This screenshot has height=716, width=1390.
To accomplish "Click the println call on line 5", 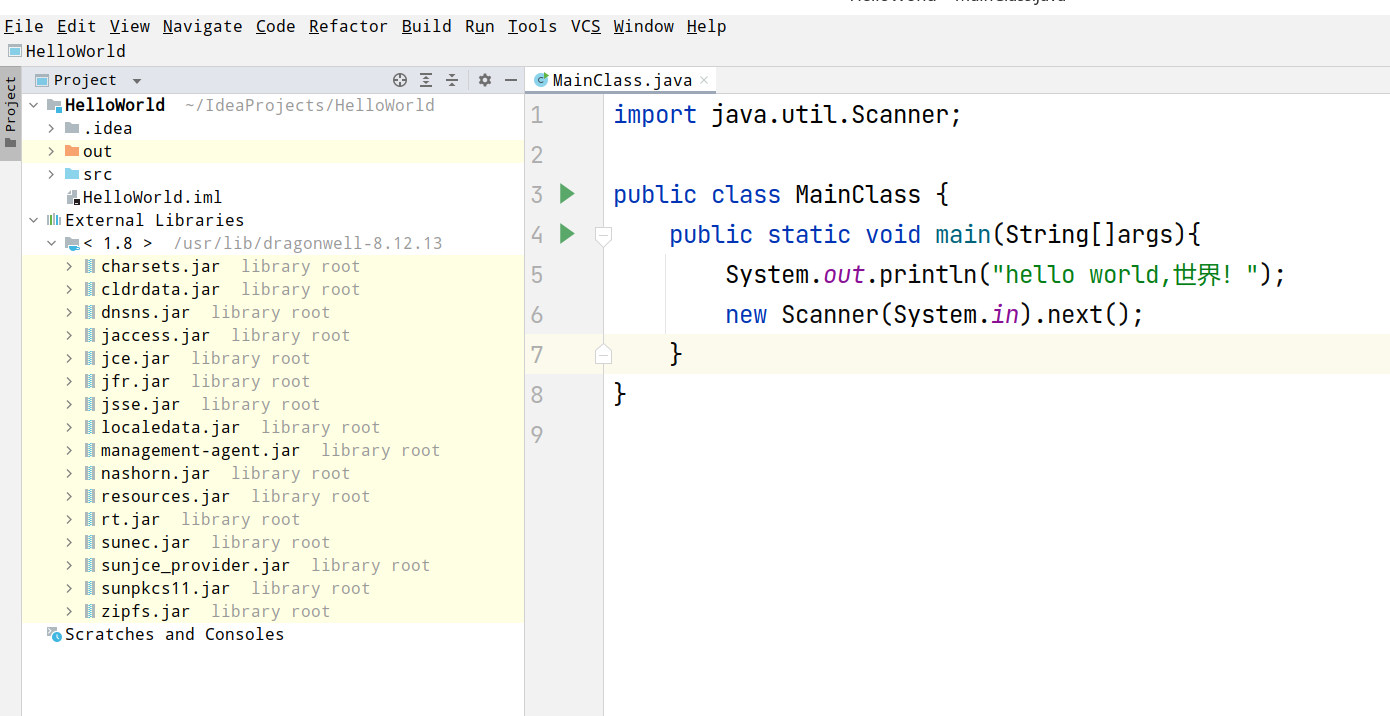I will tap(928, 274).
